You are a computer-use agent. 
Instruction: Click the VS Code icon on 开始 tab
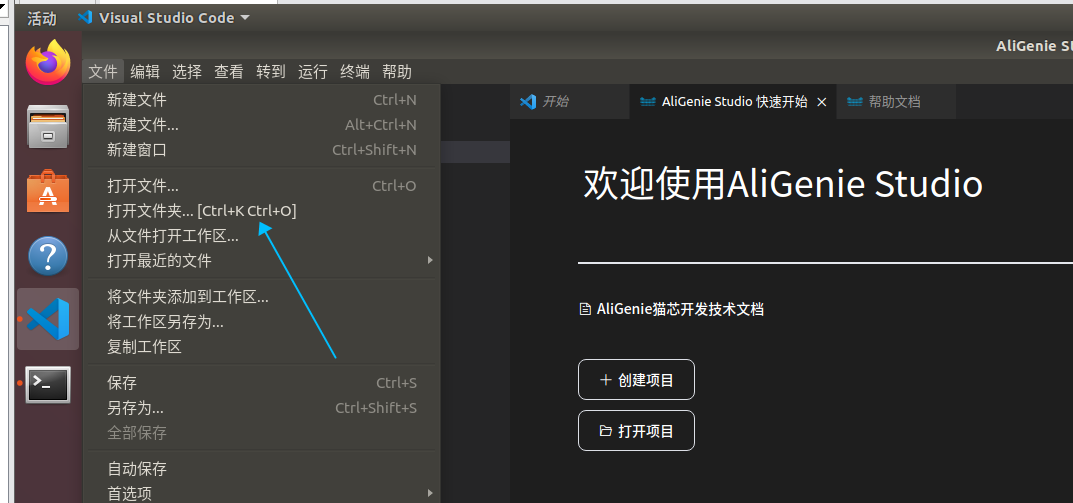click(x=528, y=102)
